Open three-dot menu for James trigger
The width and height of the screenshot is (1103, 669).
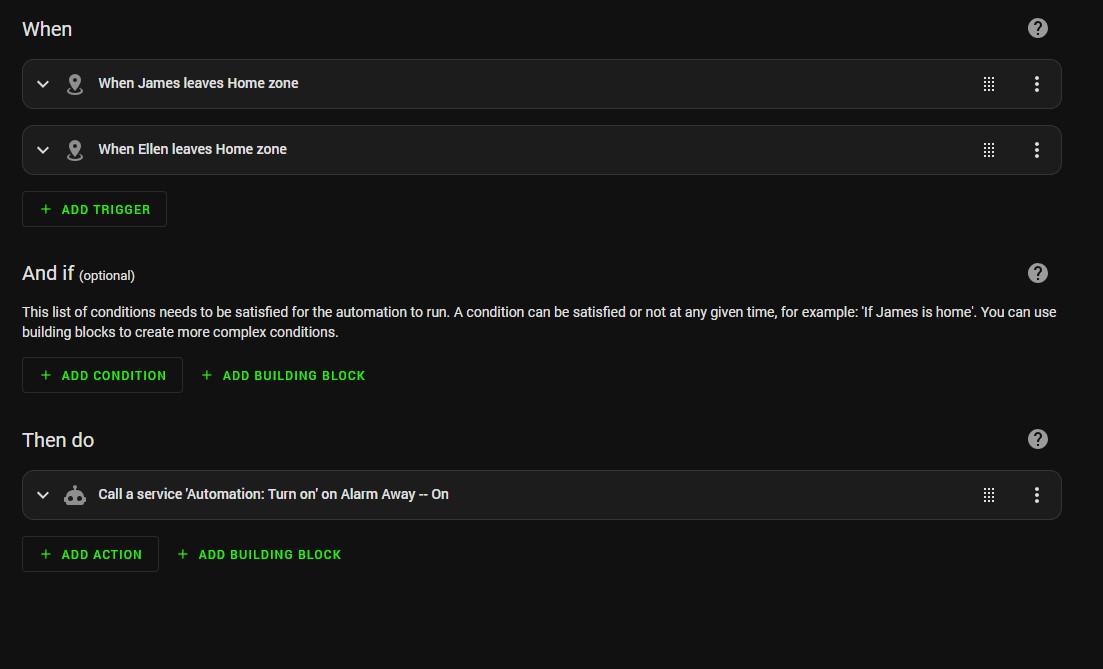[1037, 84]
